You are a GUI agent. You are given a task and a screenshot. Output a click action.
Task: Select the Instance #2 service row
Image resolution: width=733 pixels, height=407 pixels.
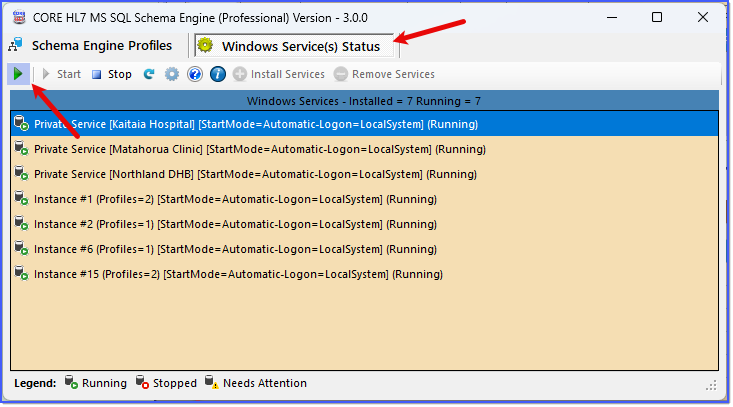point(364,224)
